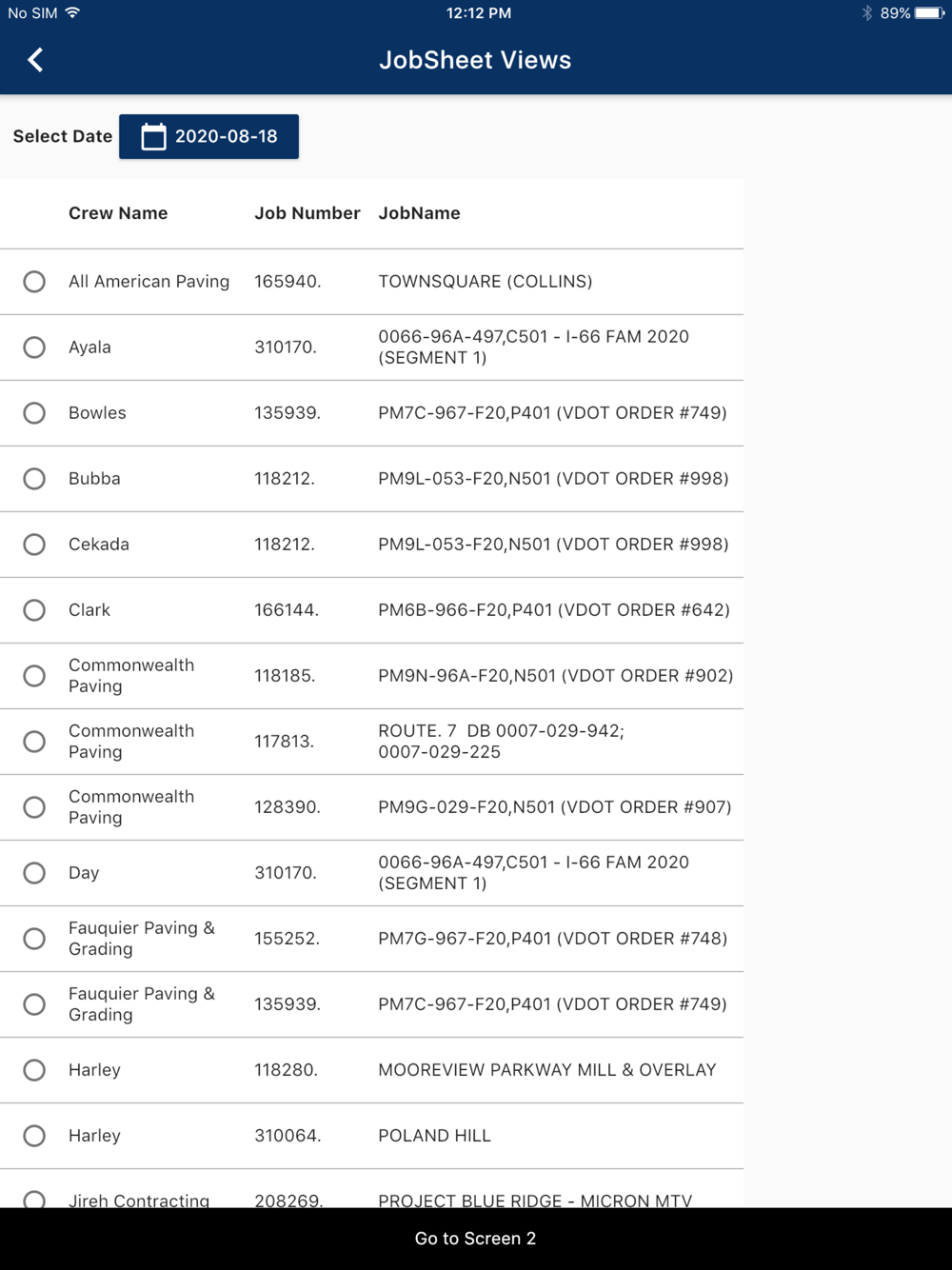This screenshot has height=1270, width=952.
Task: Select the Bubba crew radio button
Action: tap(34, 479)
